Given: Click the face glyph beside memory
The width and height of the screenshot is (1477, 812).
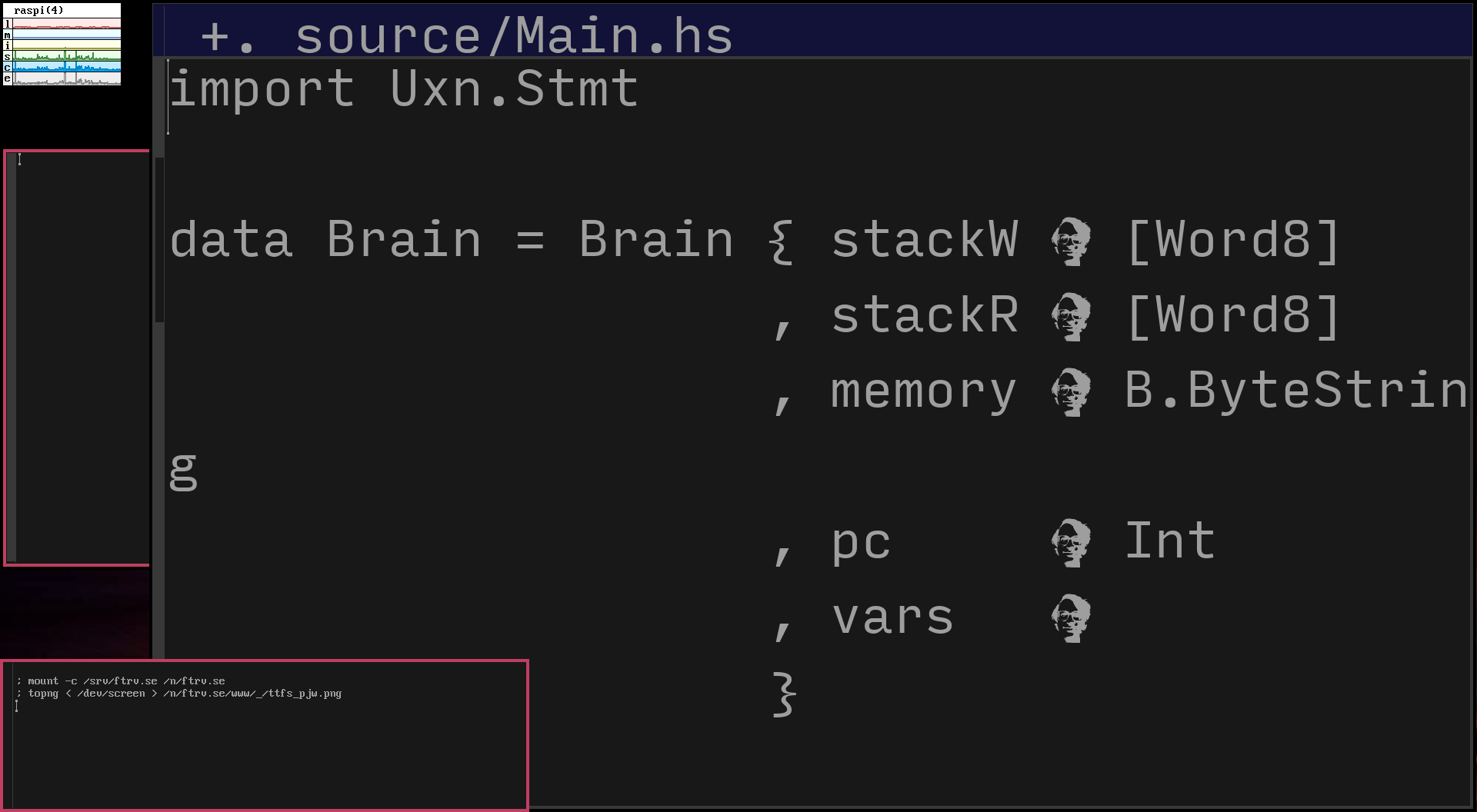Looking at the screenshot, I should [1071, 392].
